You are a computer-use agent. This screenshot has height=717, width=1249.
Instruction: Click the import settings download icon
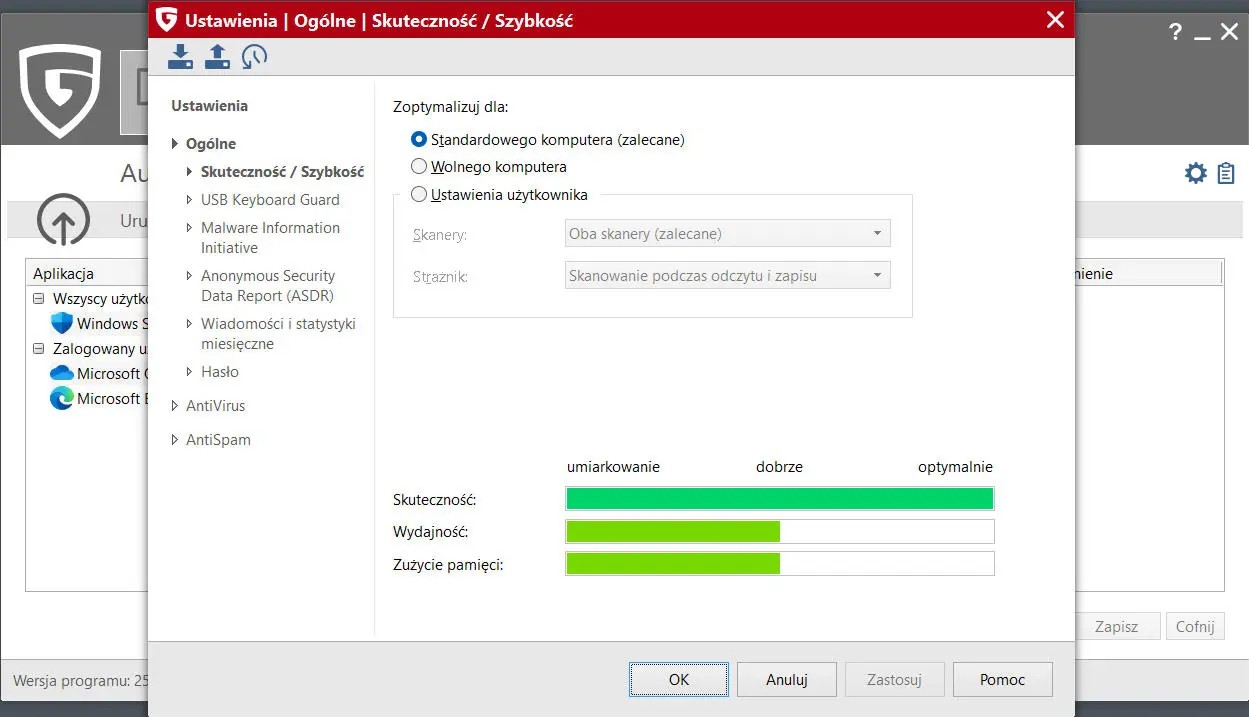coord(180,56)
